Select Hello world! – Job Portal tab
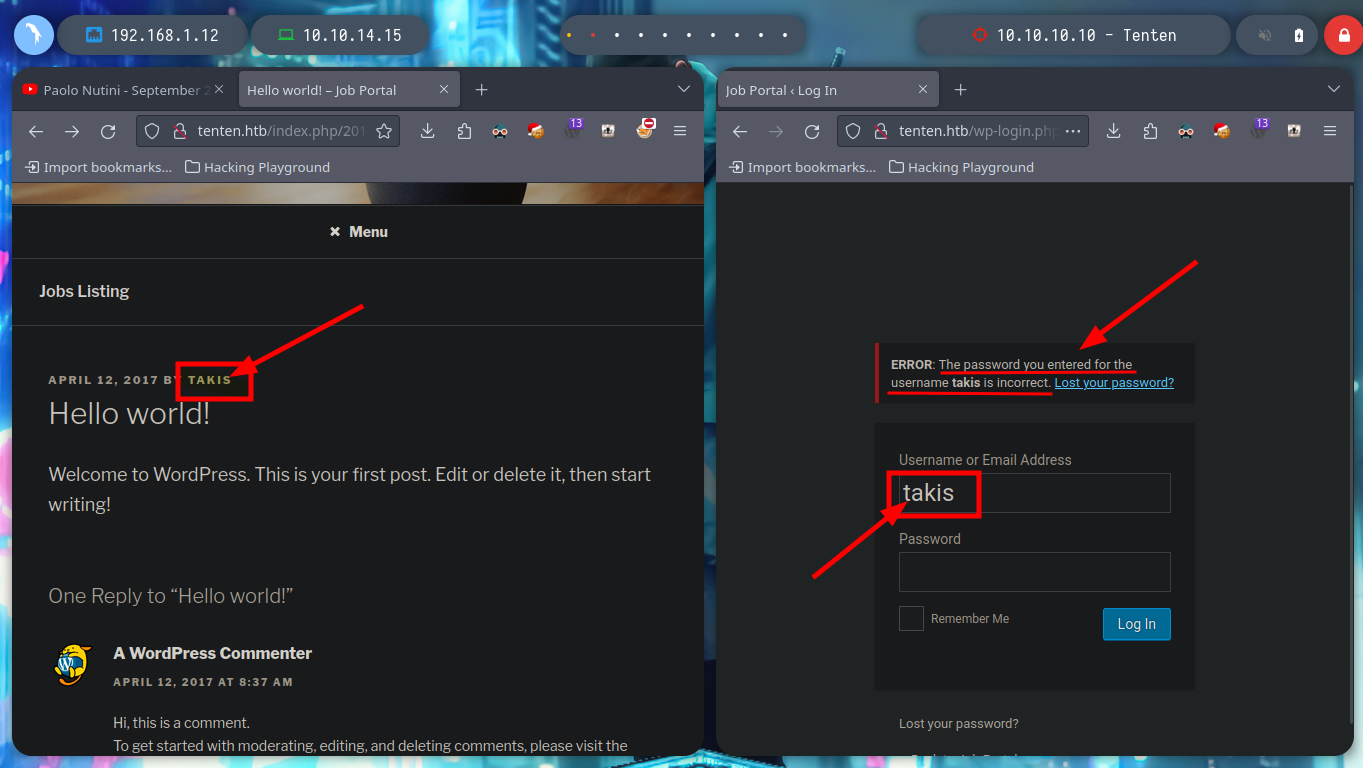Image resolution: width=1363 pixels, height=768 pixels. (x=348, y=90)
